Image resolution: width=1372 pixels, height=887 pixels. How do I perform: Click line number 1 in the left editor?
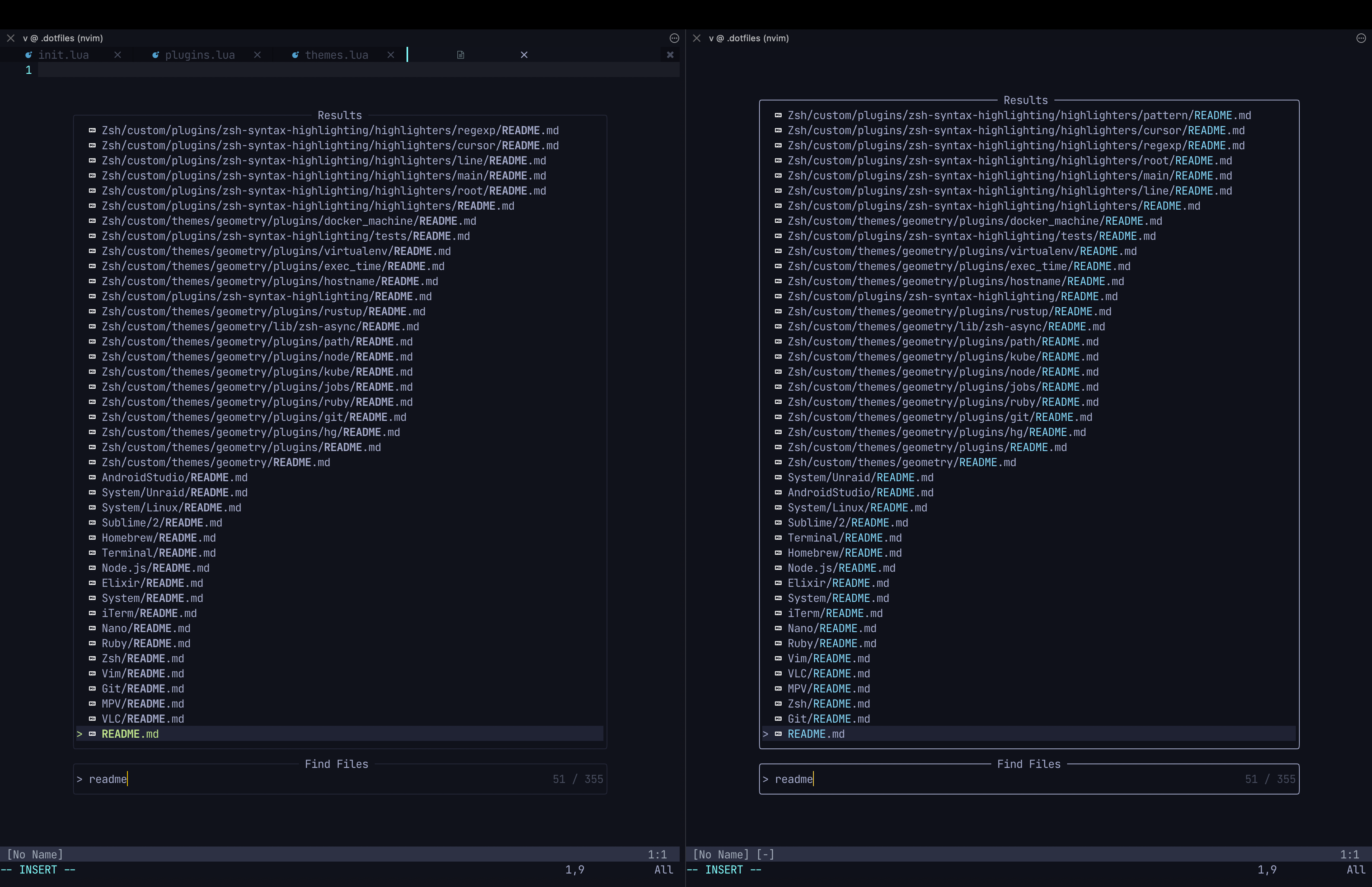(x=28, y=70)
